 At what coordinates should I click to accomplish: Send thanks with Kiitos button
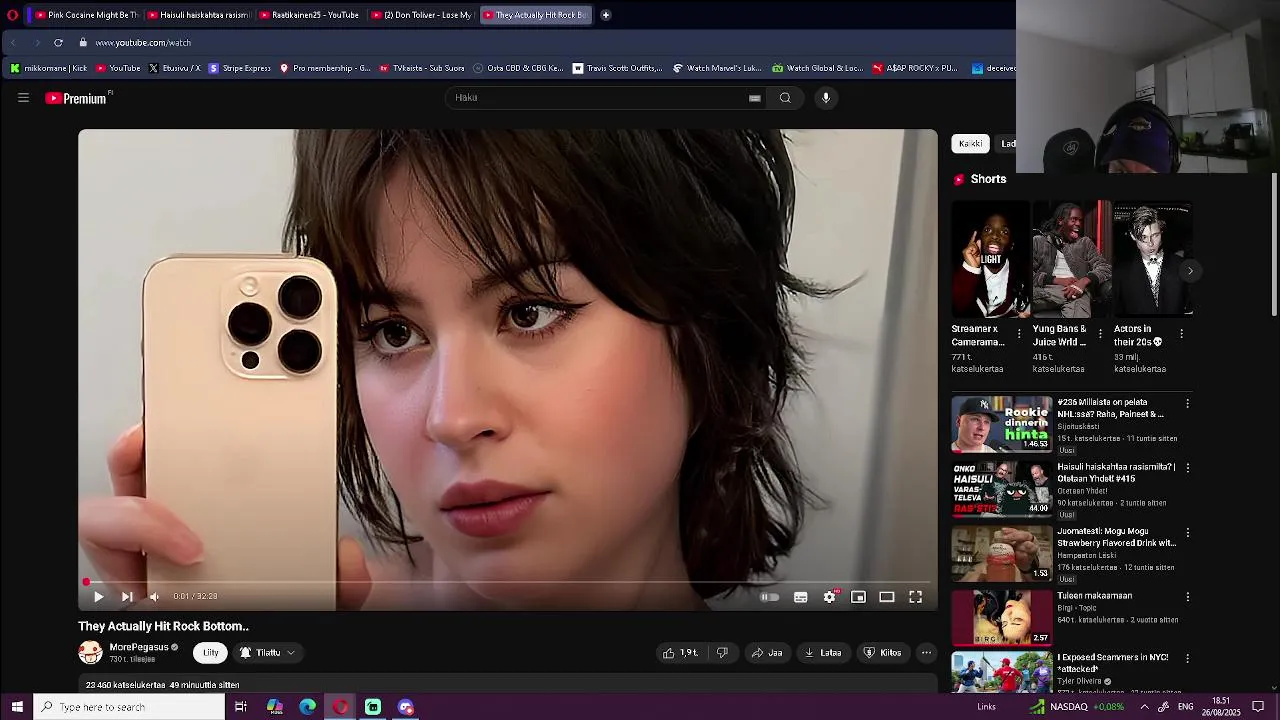[x=882, y=653]
